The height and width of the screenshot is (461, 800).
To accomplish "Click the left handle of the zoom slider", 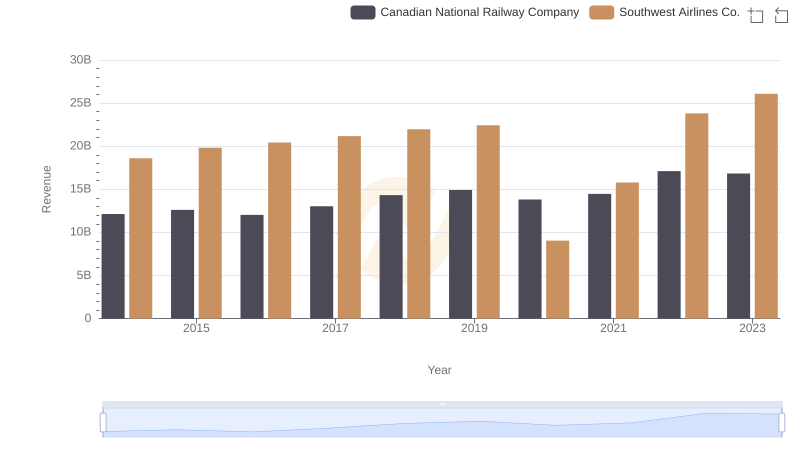I will click(x=103, y=422).
